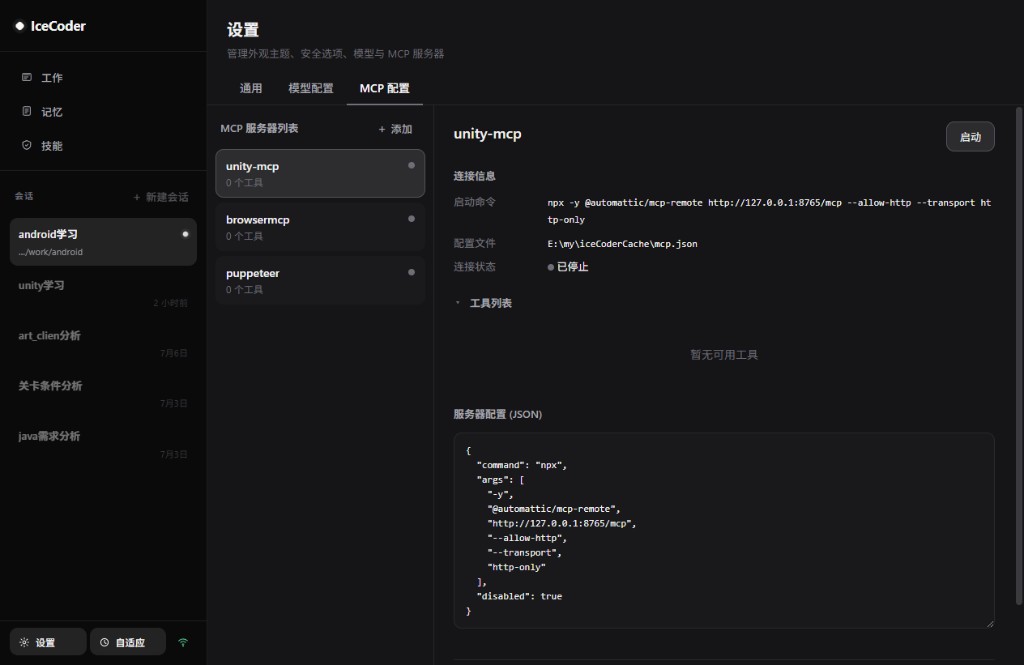The width and height of the screenshot is (1024, 665).
Task: Click the .../work/android path text
Action: click(x=50, y=252)
